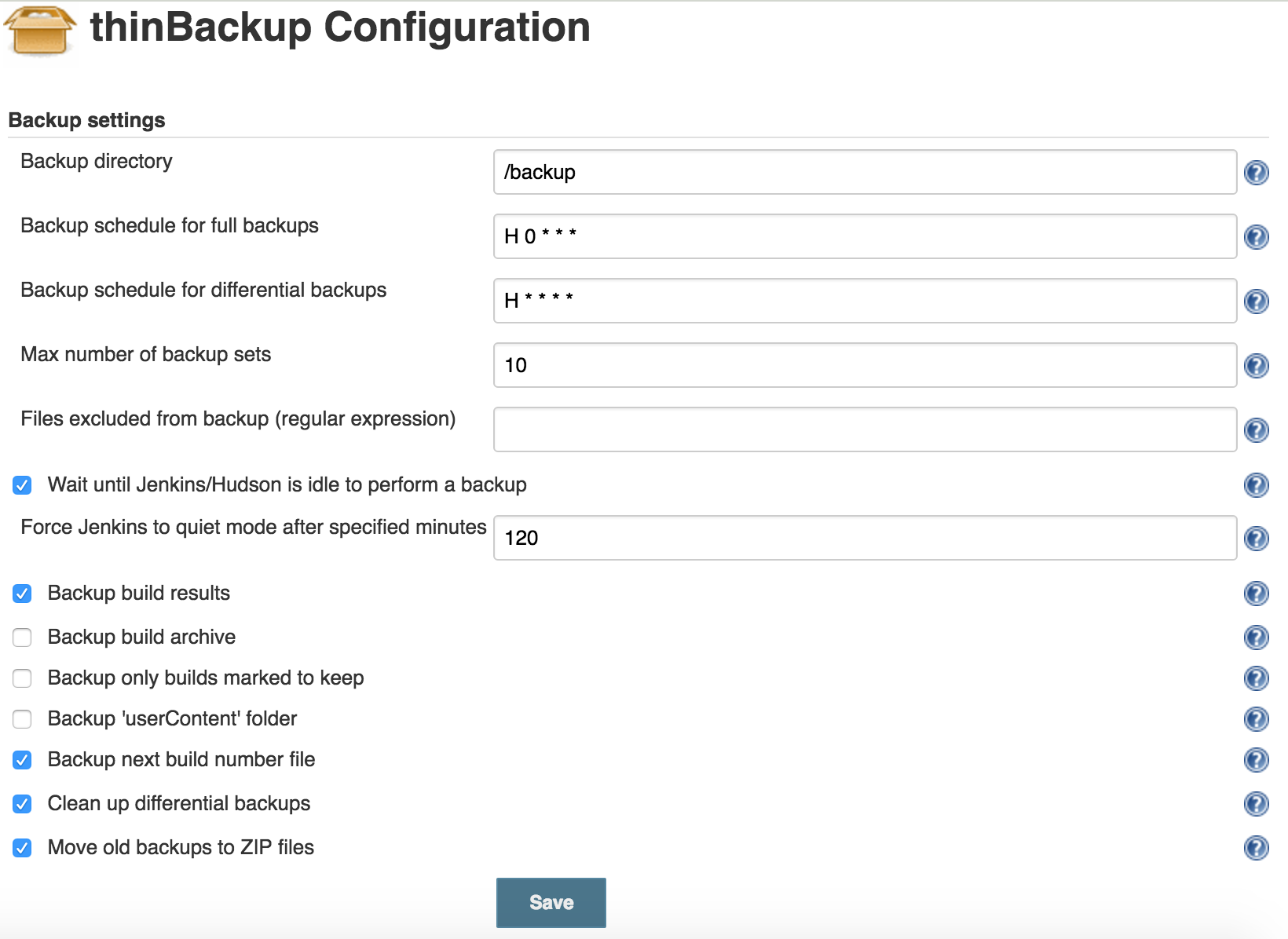The image size is (1288, 939).
Task: Click help icon for Move old backups to ZIP
Action: [1257, 848]
